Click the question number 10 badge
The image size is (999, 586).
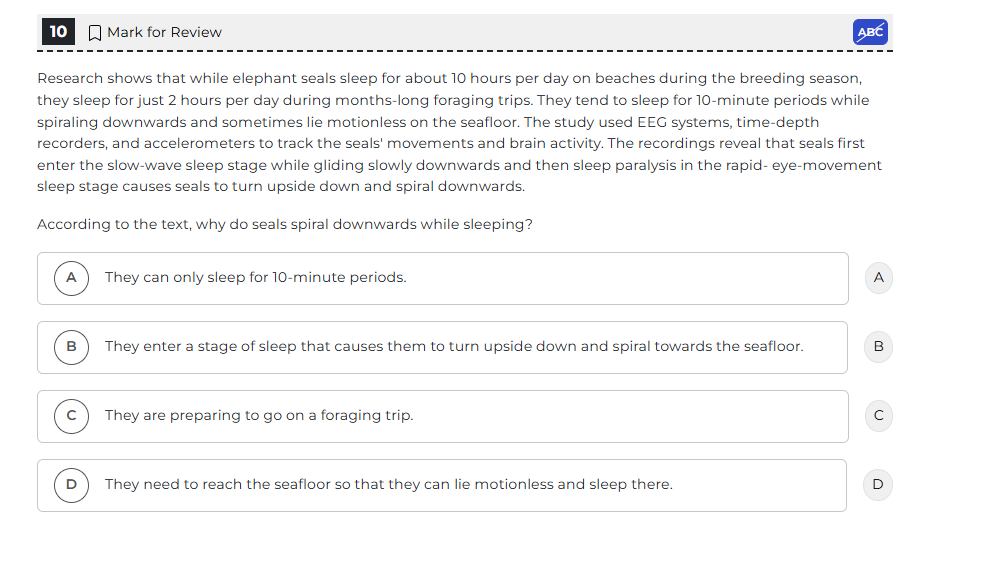point(59,32)
